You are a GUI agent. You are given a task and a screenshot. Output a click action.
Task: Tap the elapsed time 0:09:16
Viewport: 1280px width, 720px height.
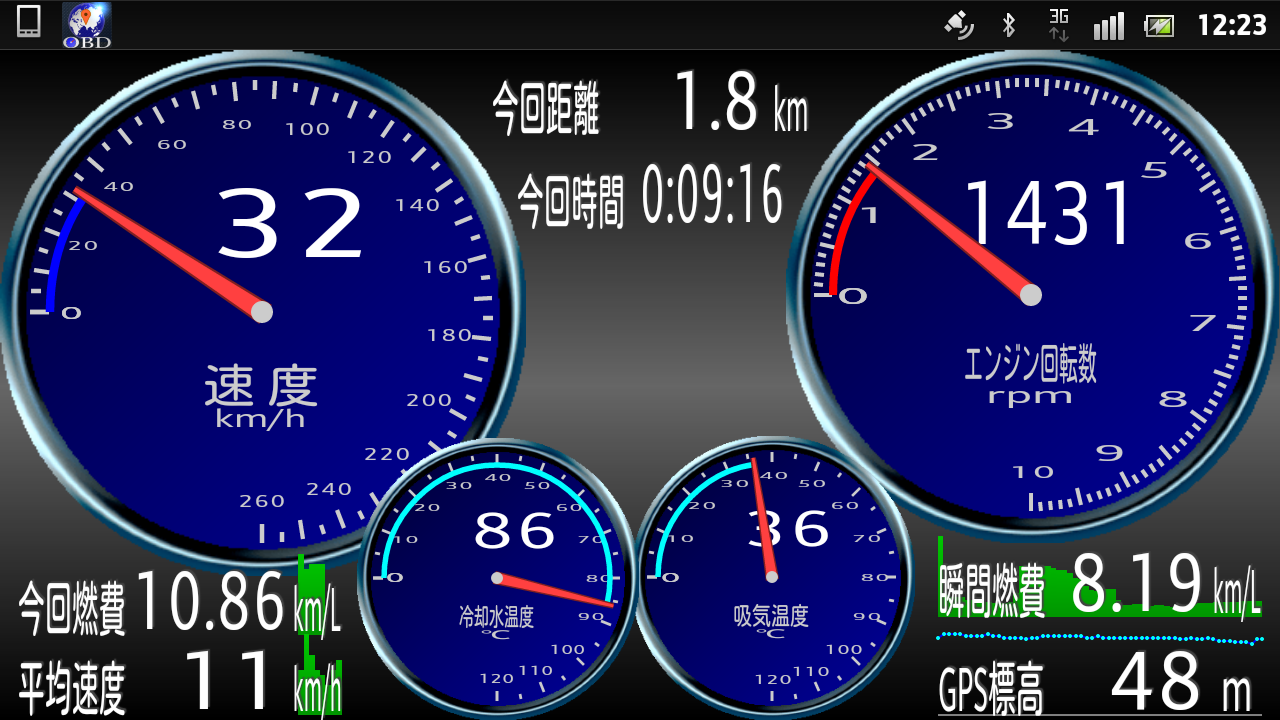[x=713, y=195]
